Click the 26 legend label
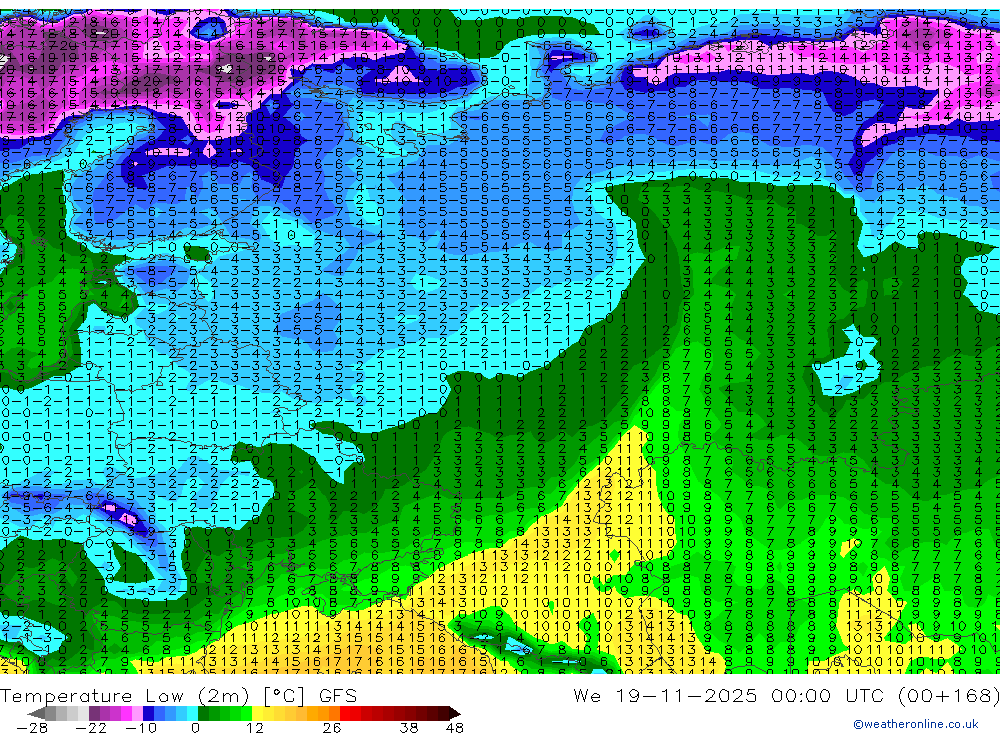Screen dimensions: 1000x733 coord(331,728)
